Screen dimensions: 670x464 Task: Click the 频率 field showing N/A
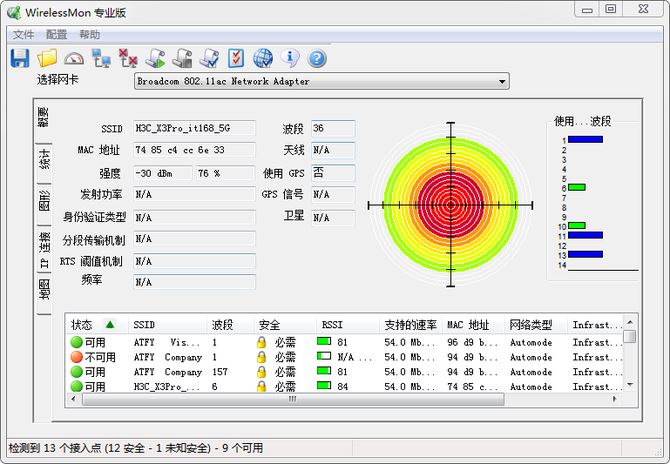pyautogui.click(x=194, y=282)
